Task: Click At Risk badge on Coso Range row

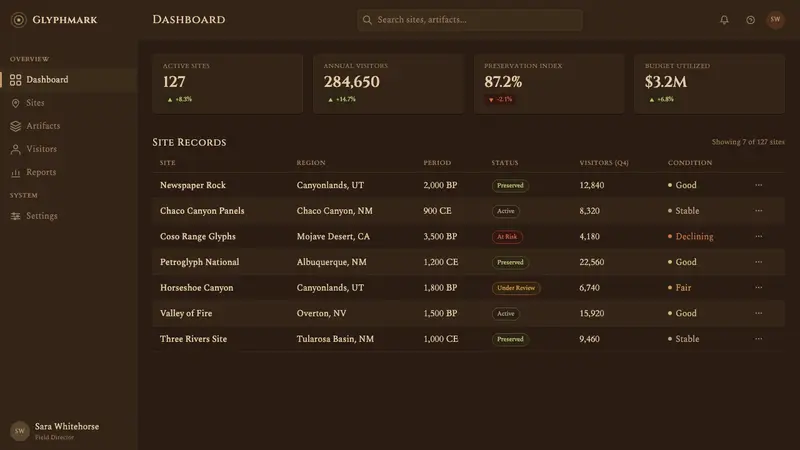Action: (x=507, y=237)
